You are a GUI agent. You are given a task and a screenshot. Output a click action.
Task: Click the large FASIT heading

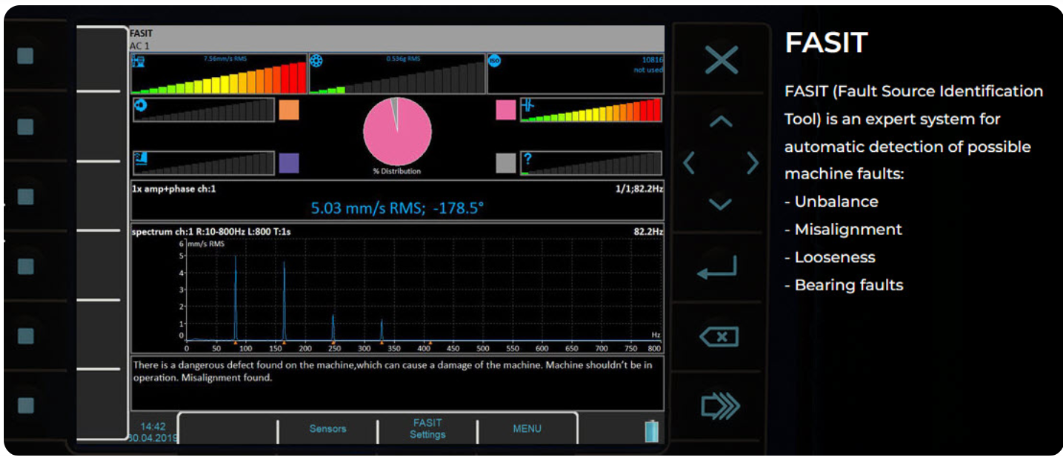pyautogui.click(x=826, y=43)
